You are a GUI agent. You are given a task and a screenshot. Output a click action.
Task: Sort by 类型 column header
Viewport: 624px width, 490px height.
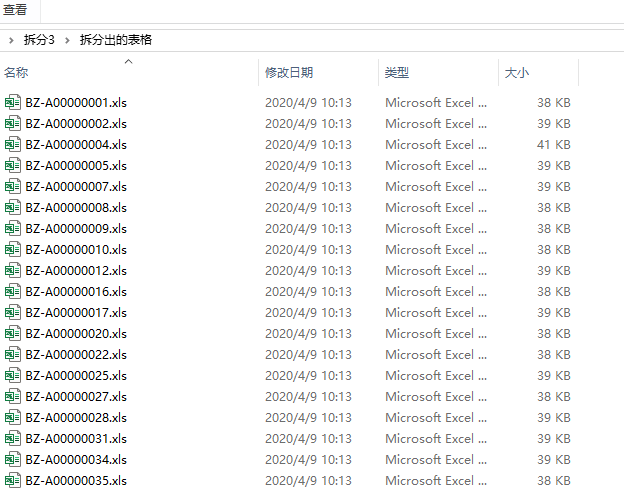click(x=397, y=73)
